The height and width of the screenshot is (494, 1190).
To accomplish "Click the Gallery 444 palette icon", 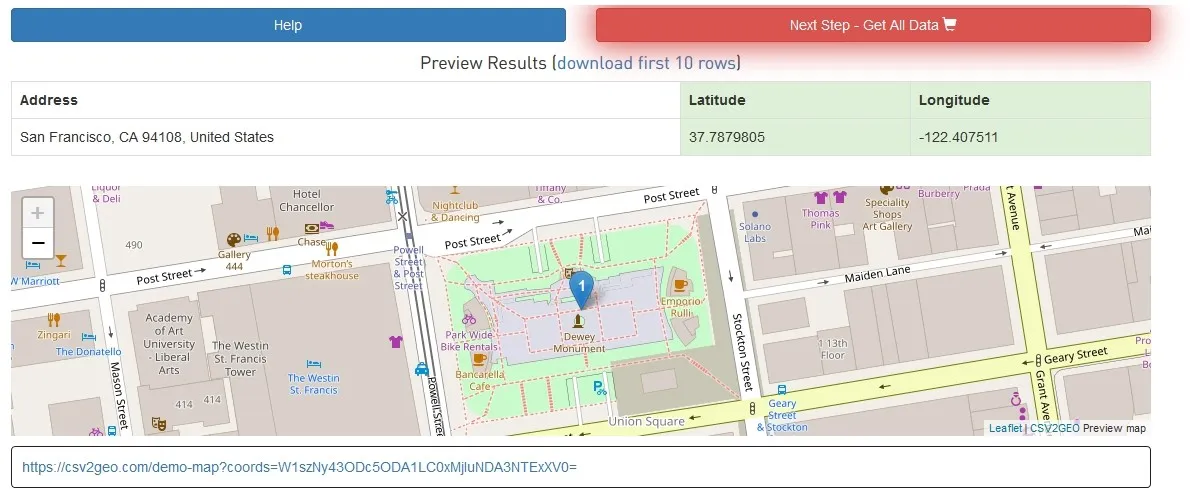I will 234,239.
